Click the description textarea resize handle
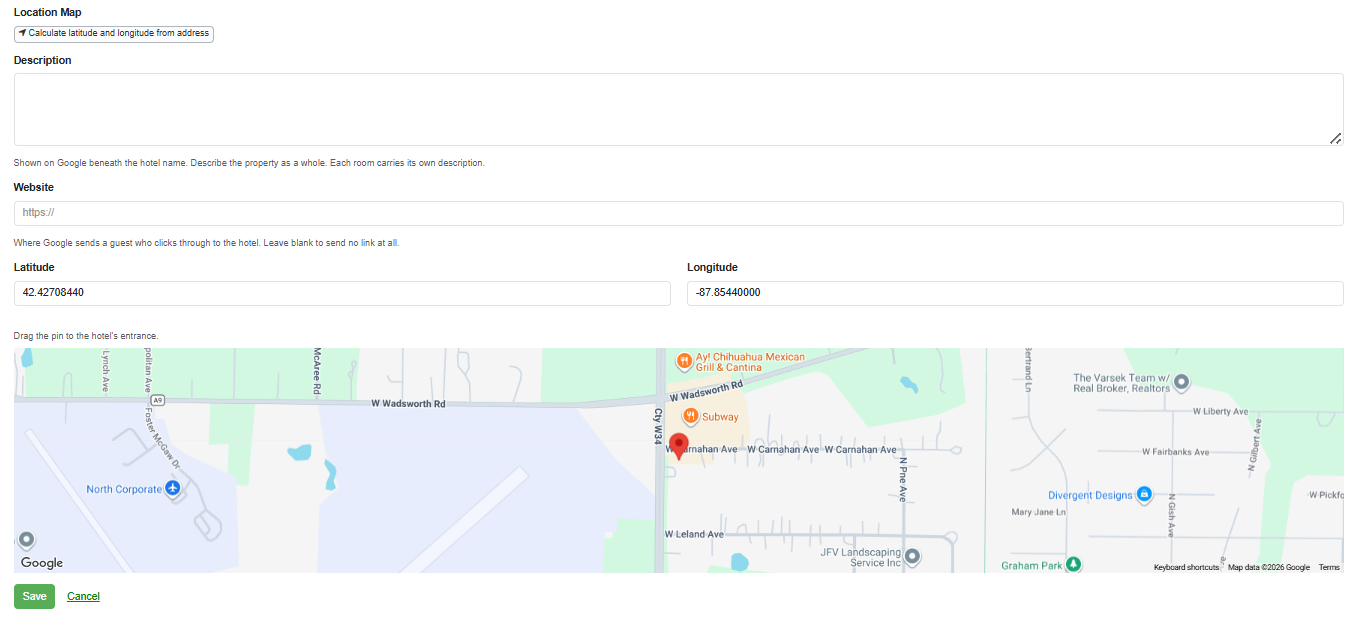The height and width of the screenshot is (626, 1354). coord(1336,139)
